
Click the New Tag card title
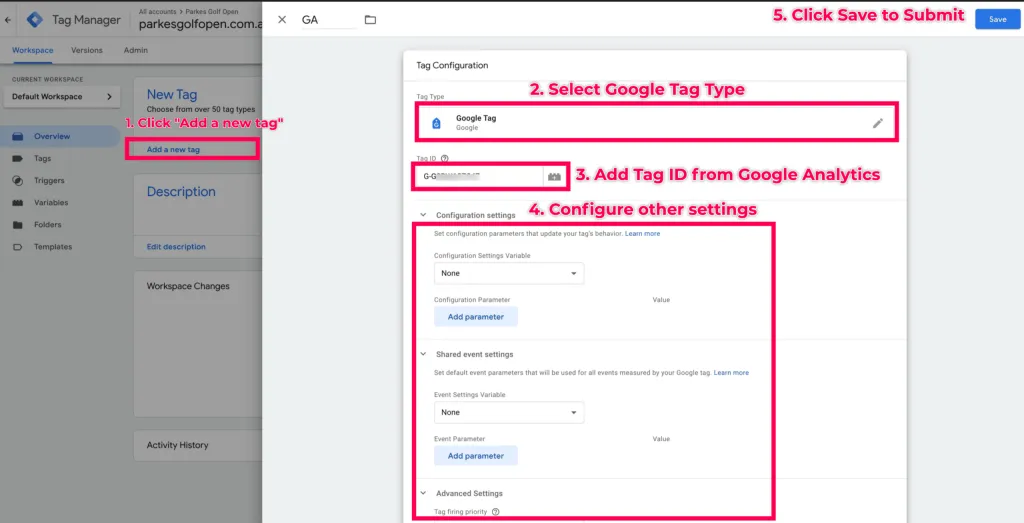coord(172,95)
